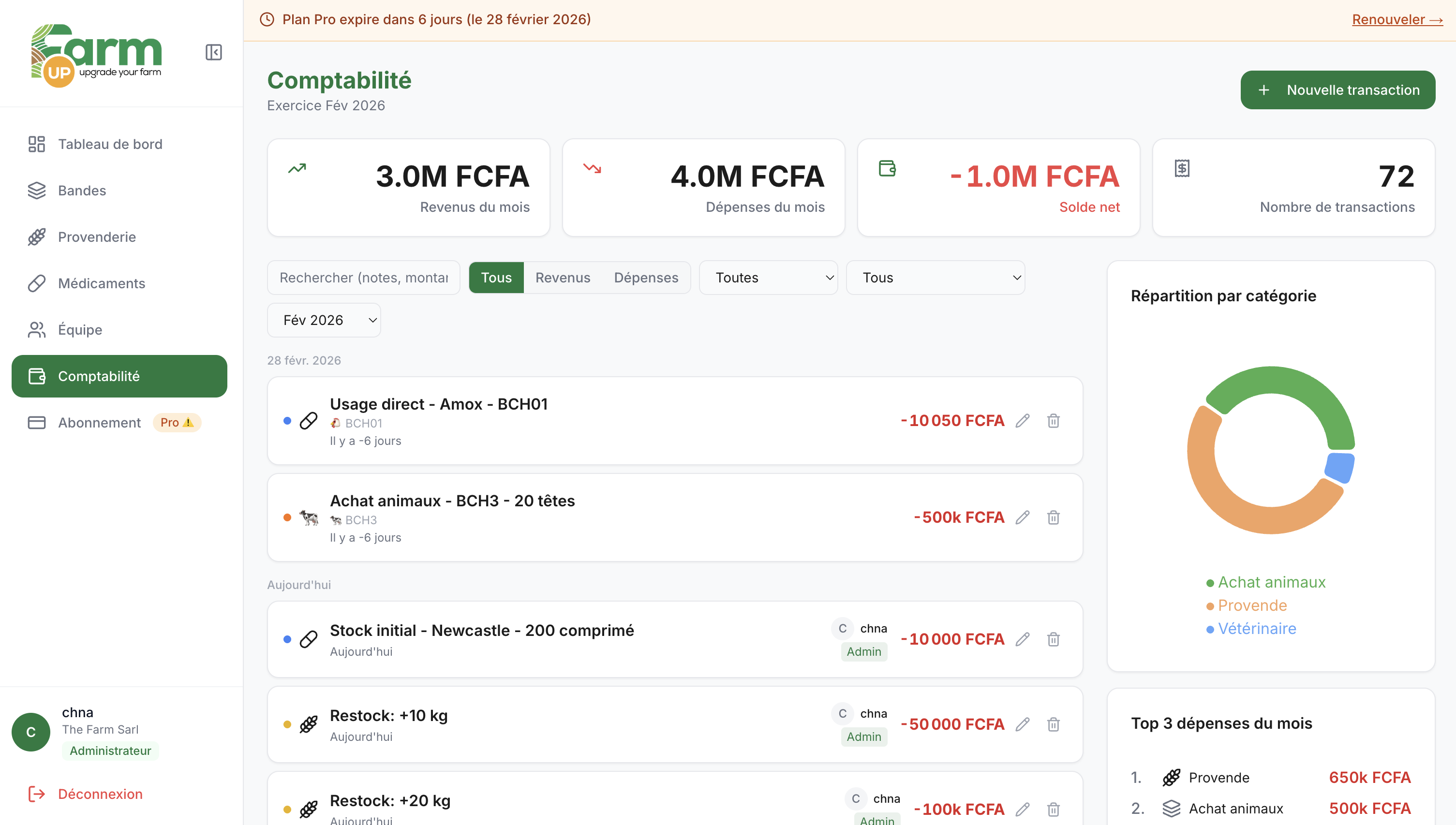Open the Équipe section

coord(37,329)
